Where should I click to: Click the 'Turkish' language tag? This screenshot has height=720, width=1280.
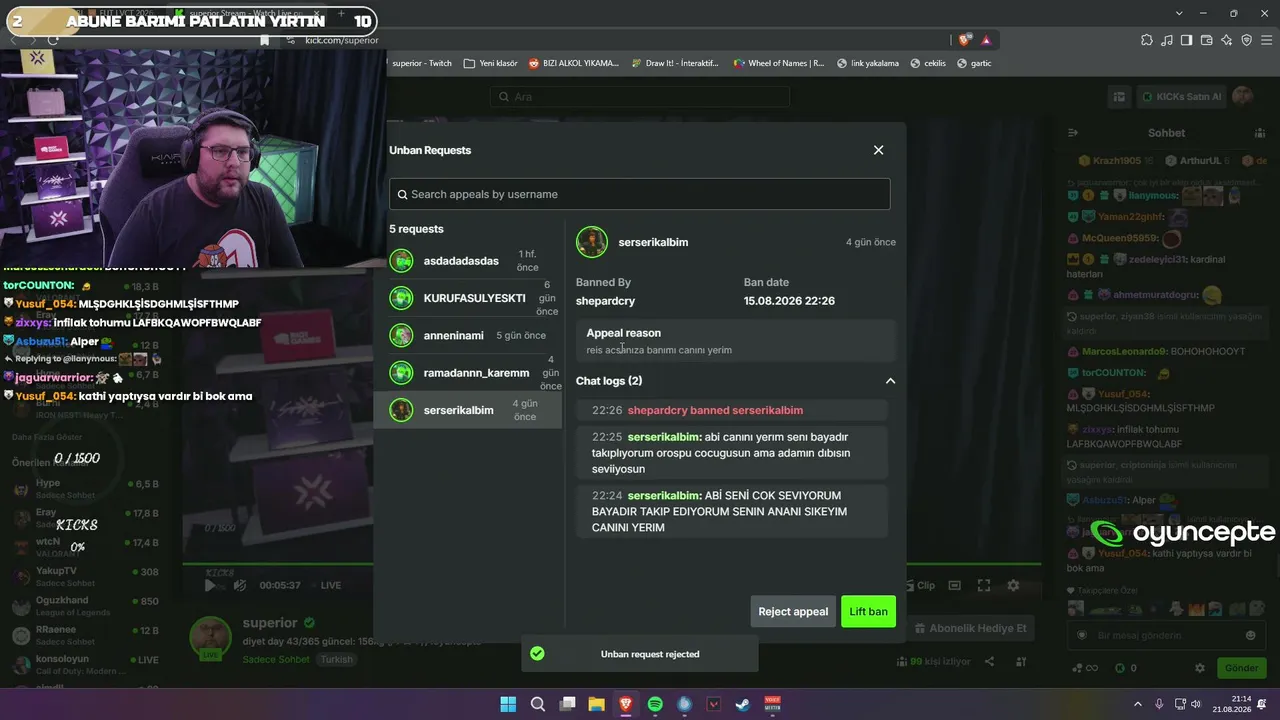337,660
